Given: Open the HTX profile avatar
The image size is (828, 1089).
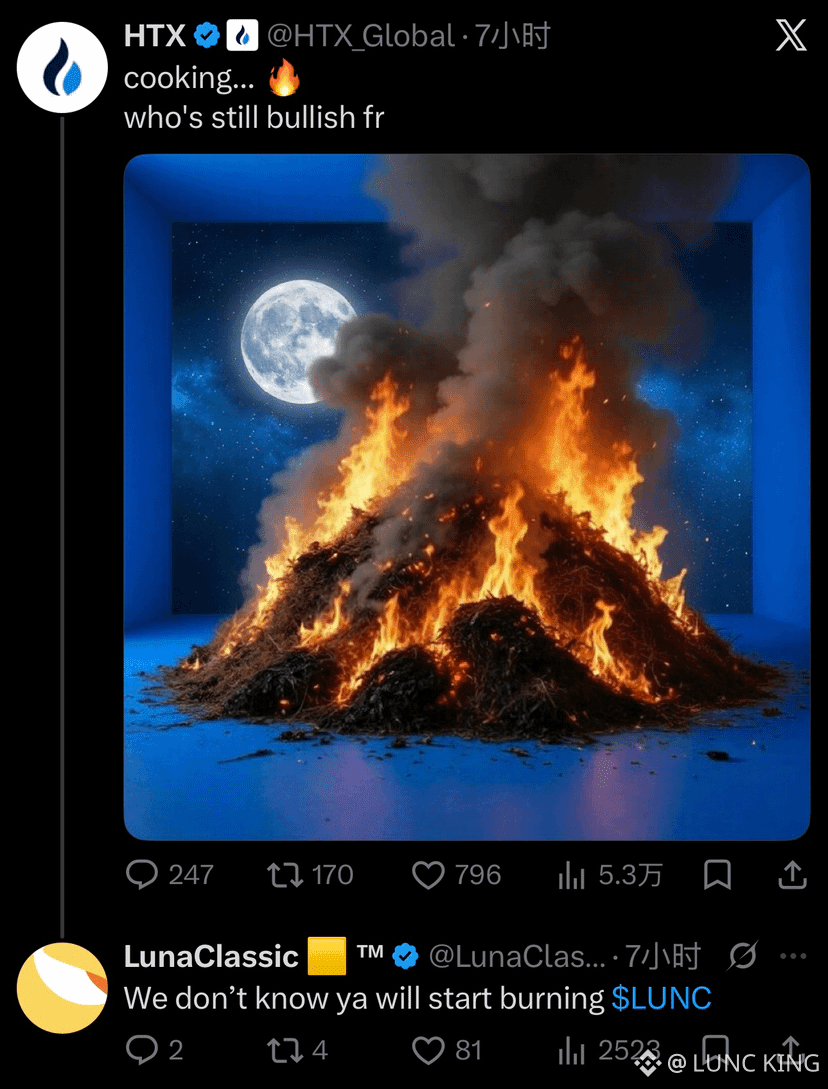Looking at the screenshot, I should [x=62, y=67].
